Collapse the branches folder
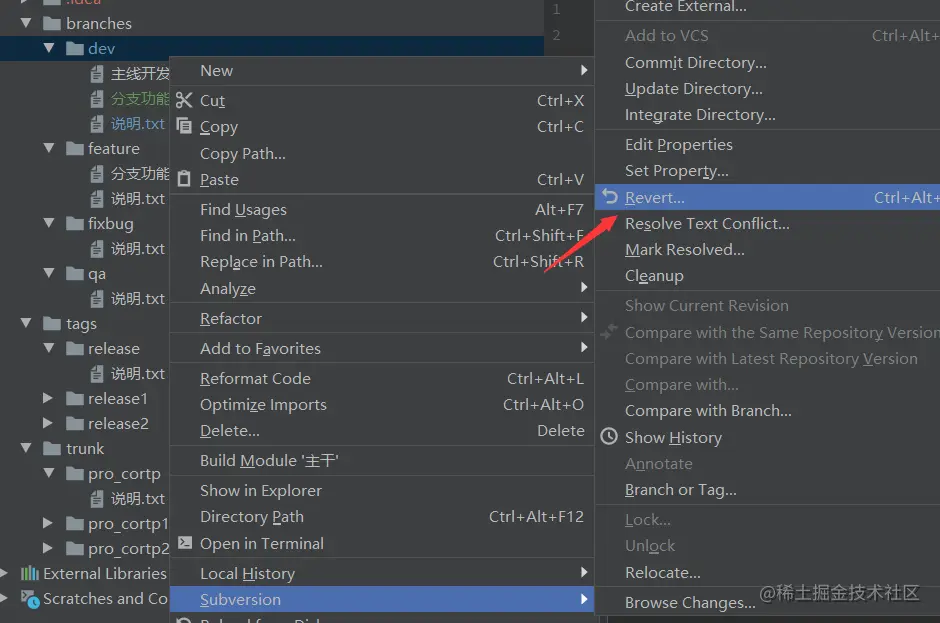940x623 pixels. click(x=26, y=23)
